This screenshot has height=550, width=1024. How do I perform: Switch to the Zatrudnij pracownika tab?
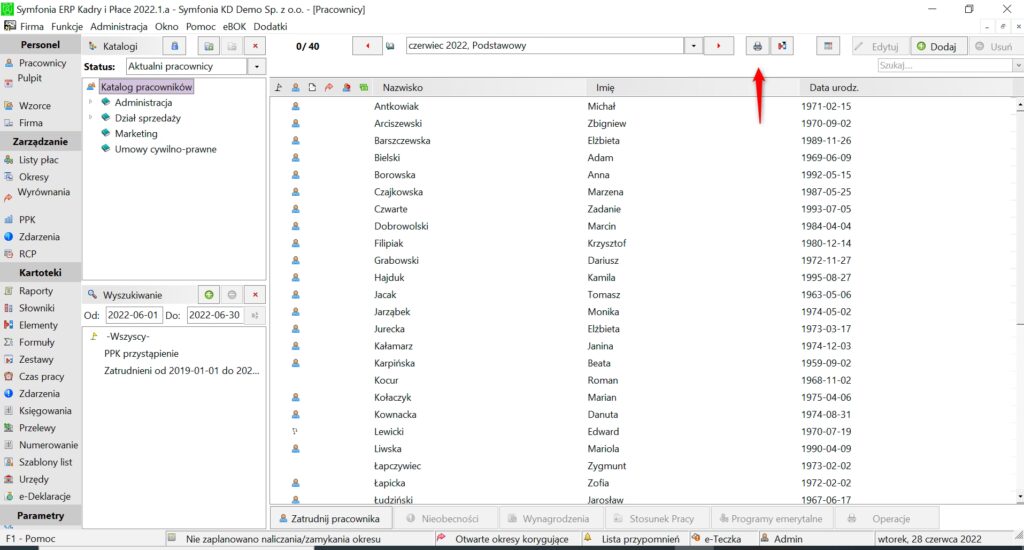(x=328, y=519)
